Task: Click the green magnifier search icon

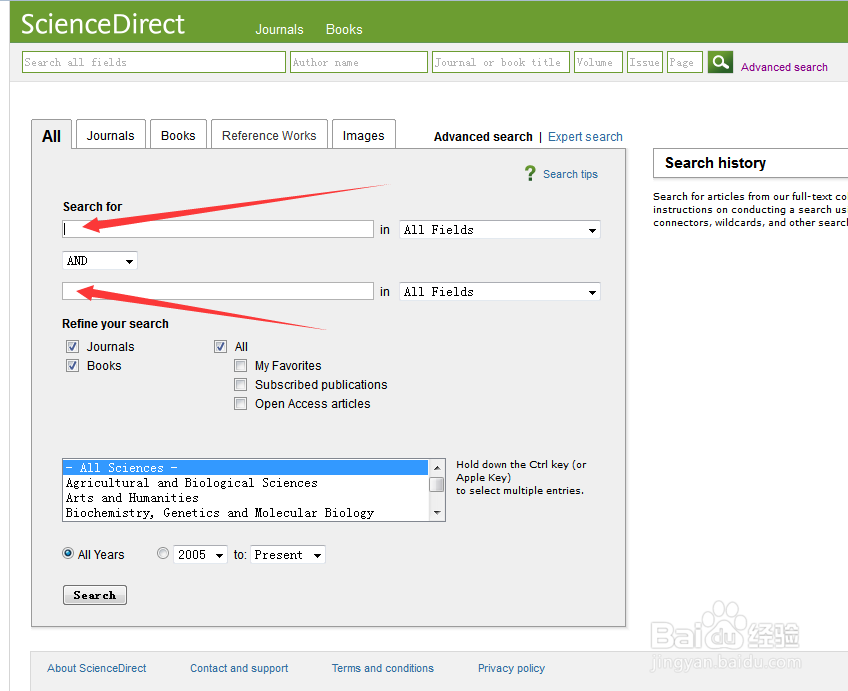Action: point(720,62)
